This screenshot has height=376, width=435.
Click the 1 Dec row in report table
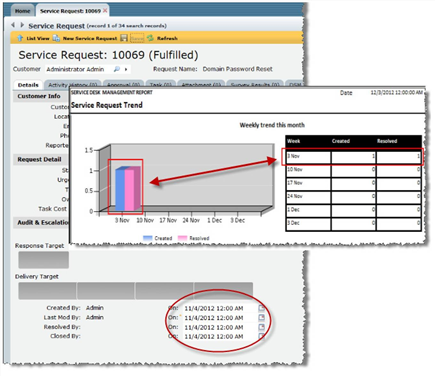[x=354, y=210]
